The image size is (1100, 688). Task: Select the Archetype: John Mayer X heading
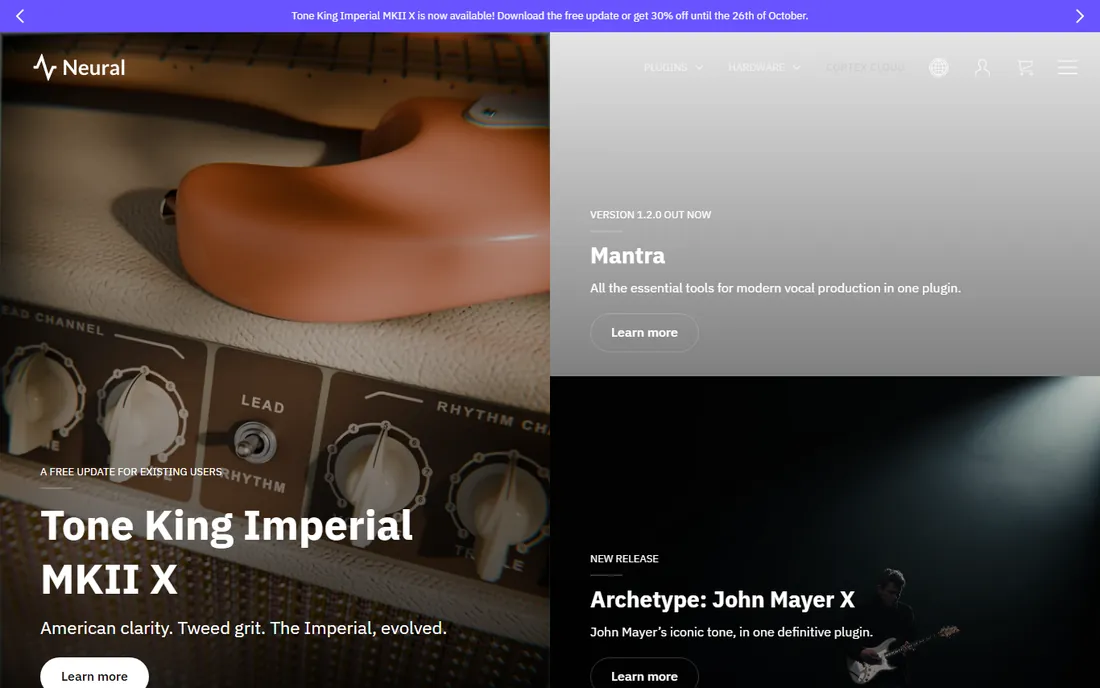pyautogui.click(x=722, y=600)
